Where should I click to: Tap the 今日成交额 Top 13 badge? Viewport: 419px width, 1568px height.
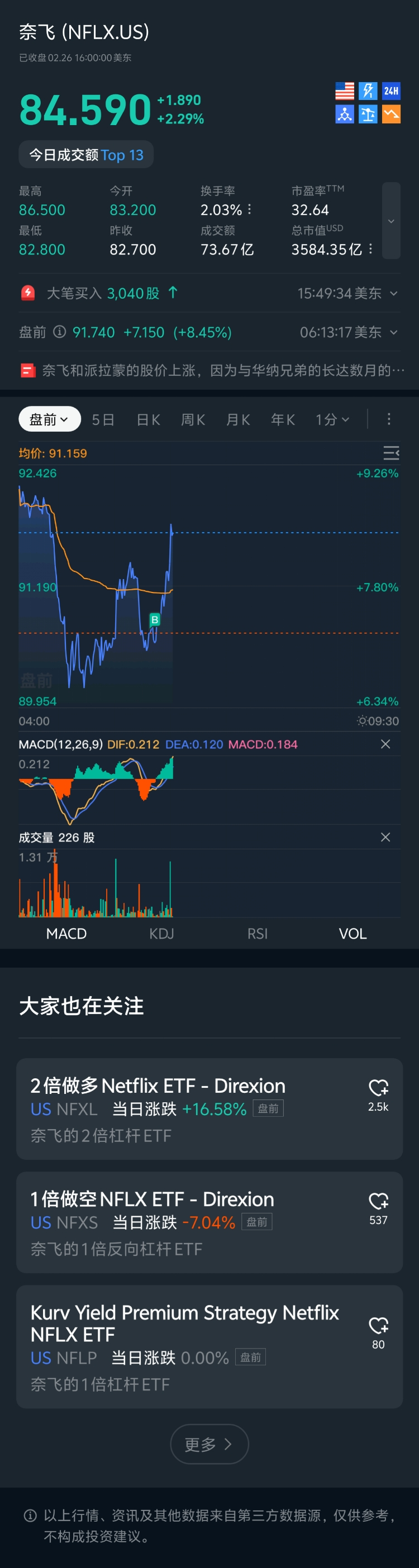point(86,155)
